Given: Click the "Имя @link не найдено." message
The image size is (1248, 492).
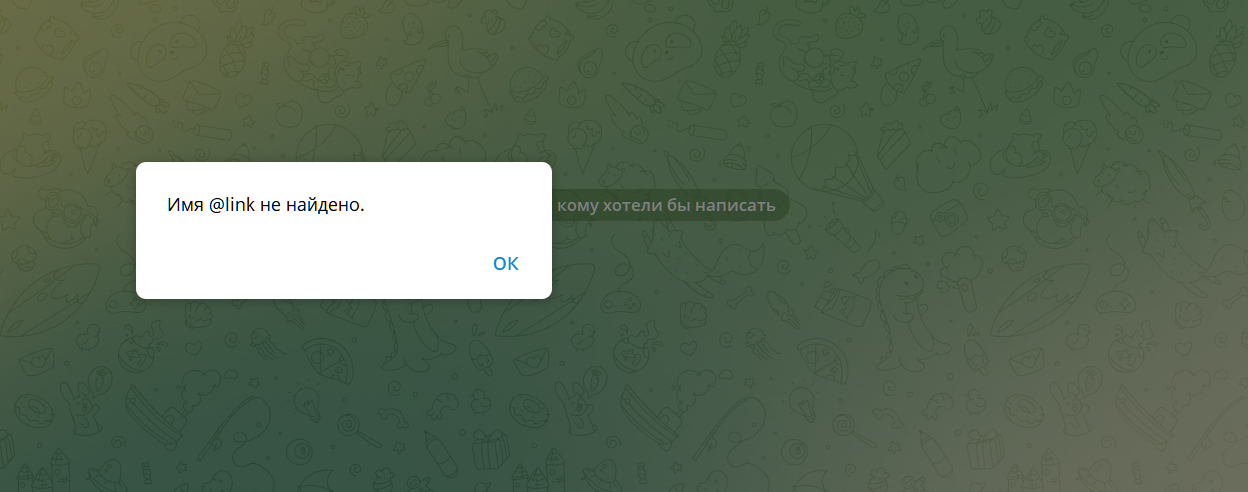Looking at the screenshot, I should point(265,206).
